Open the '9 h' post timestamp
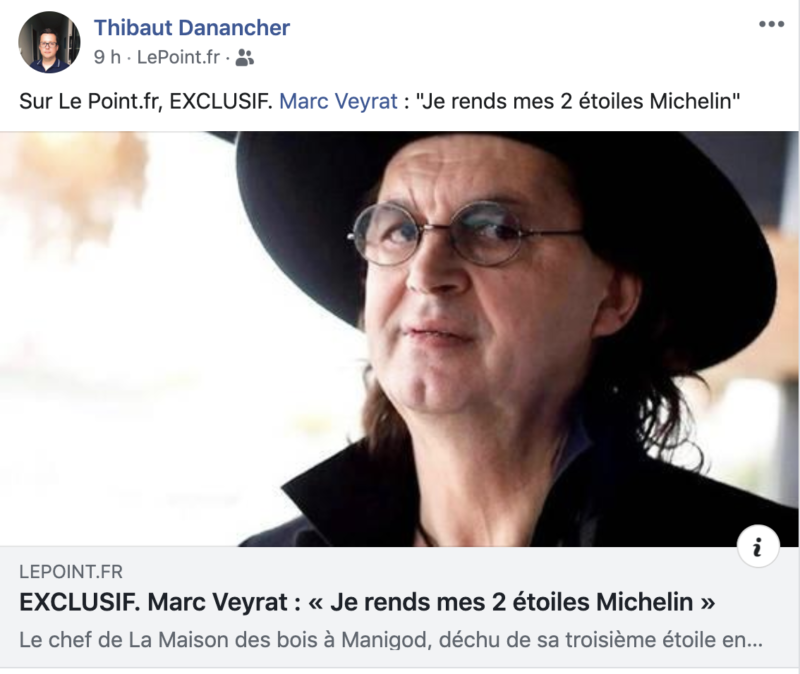Viewport: 800px width, 674px height. point(107,57)
